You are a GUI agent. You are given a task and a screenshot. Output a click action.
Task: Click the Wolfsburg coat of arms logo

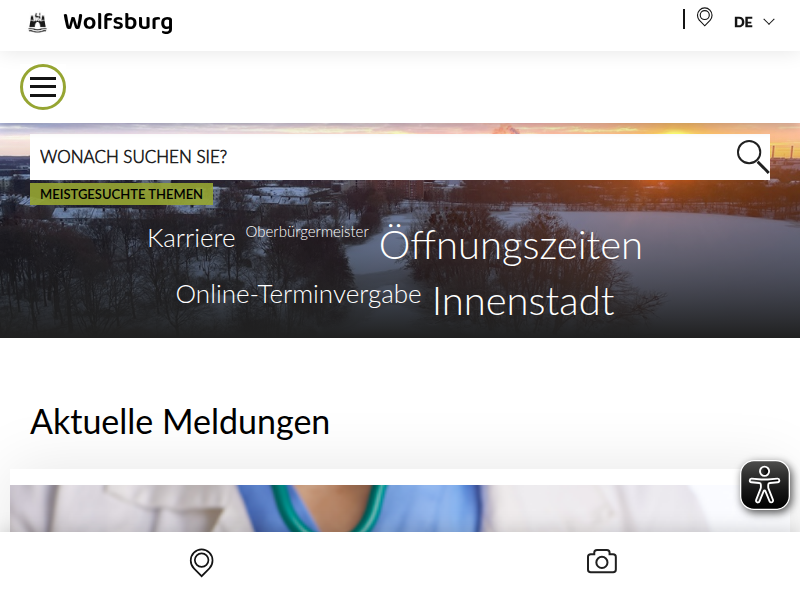(37, 22)
